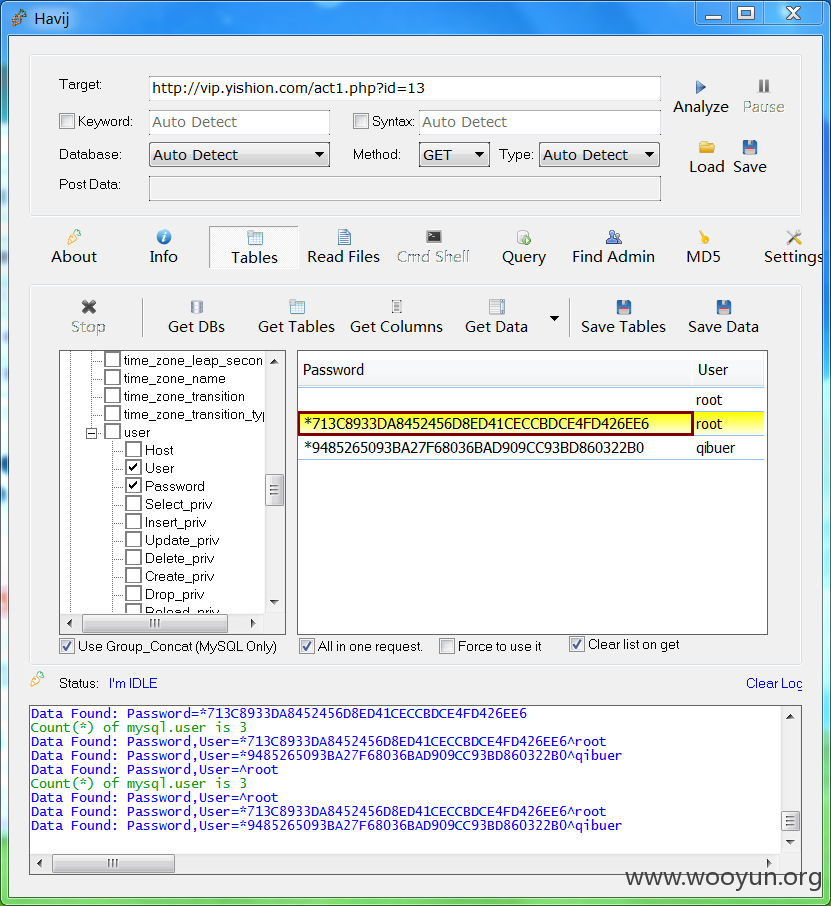831x906 pixels.
Task: Minimize the Havij window
Action: (713, 14)
